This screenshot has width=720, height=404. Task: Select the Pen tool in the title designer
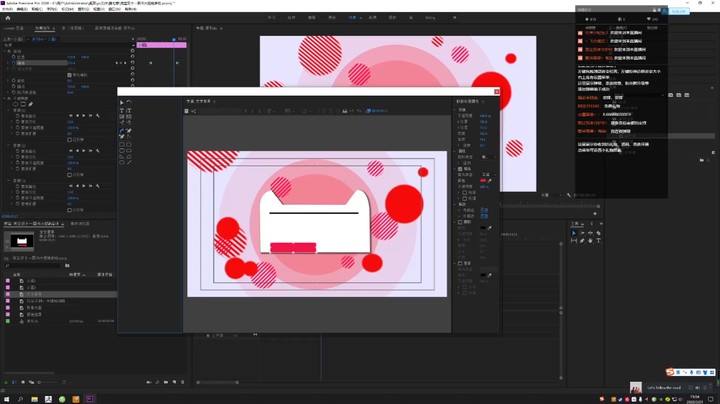(x=122, y=131)
